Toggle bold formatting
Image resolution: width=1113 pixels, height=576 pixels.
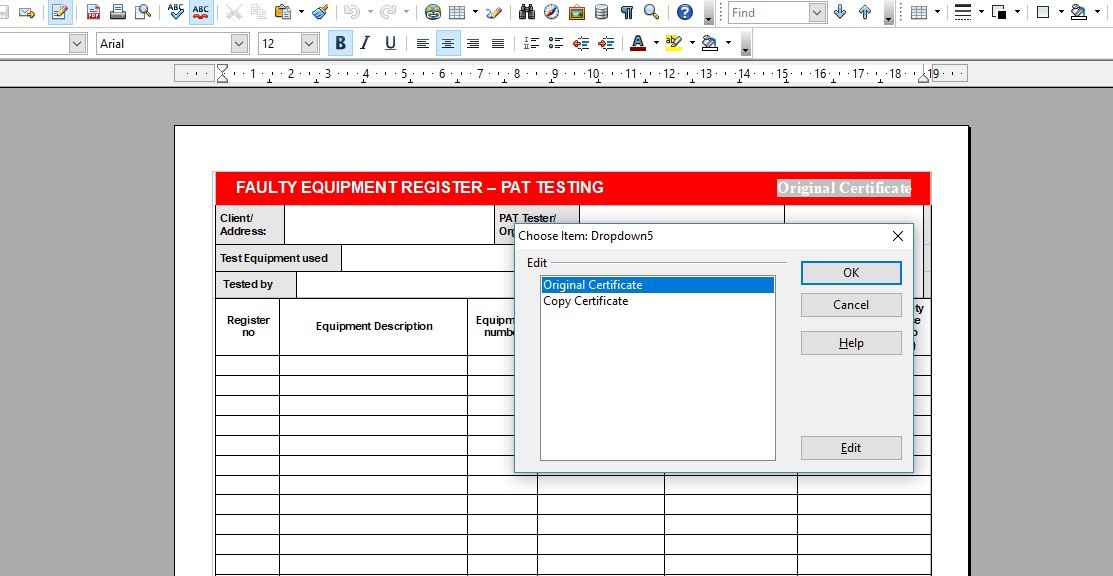point(339,43)
